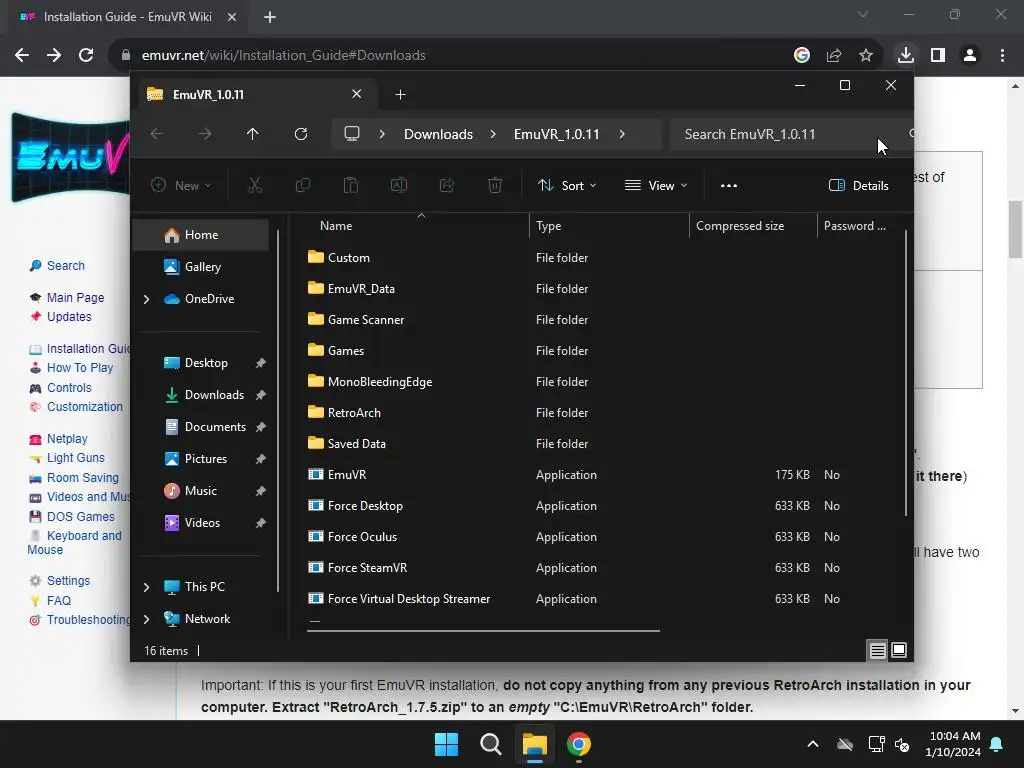Expand the OneDrive tree node

click(146, 299)
